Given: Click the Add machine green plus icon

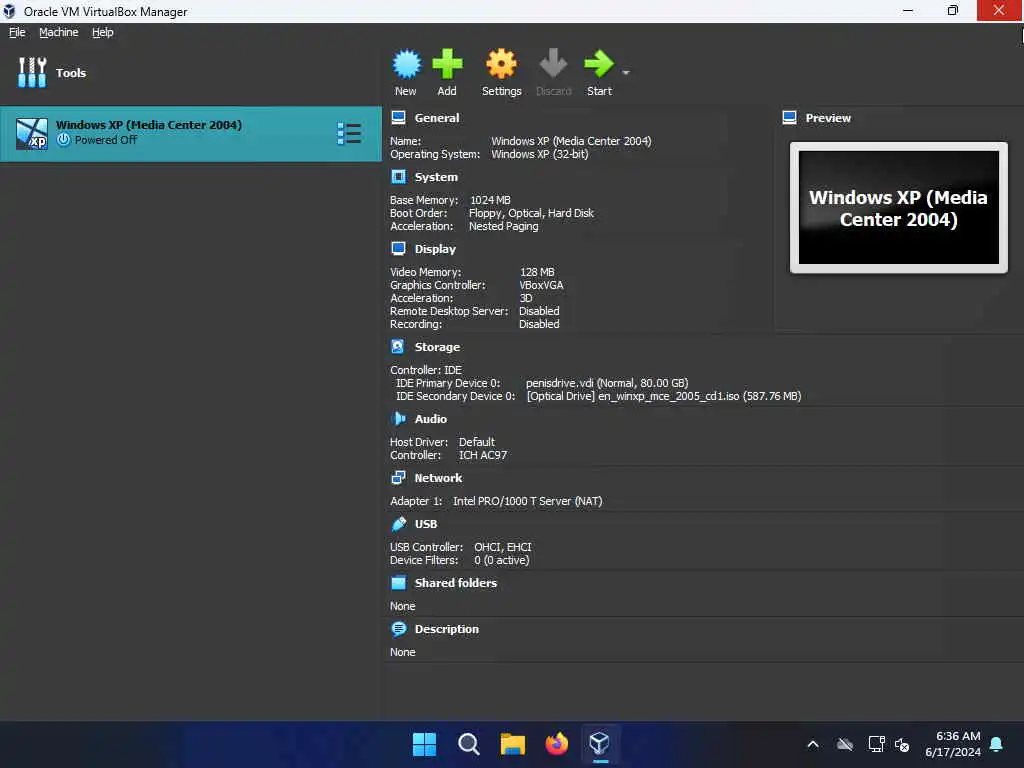Looking at the screenshot, I should (x=447, y=64).
